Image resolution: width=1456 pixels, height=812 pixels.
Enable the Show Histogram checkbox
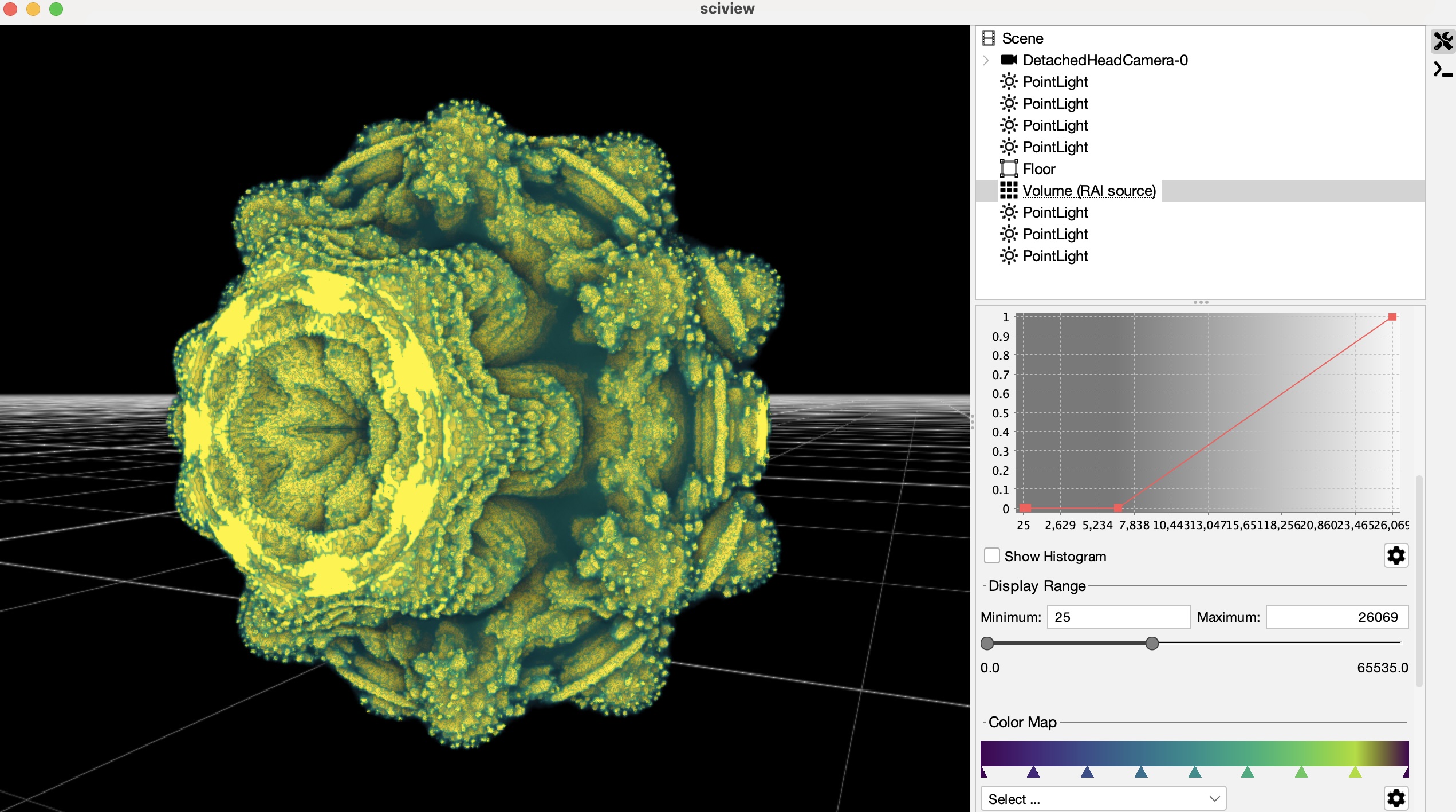tap(991, 555)
